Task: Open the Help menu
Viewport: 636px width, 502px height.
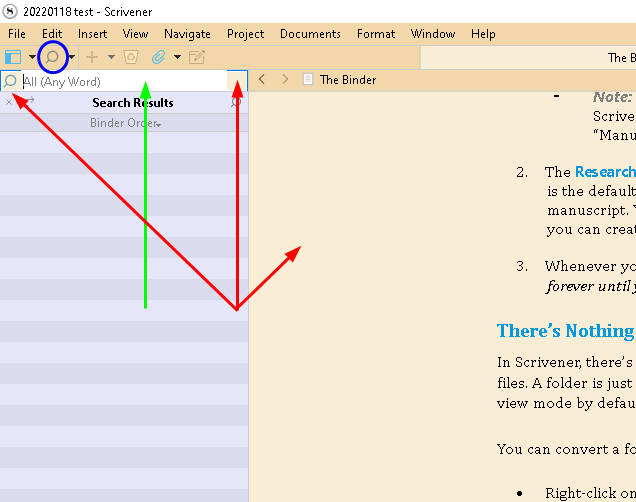Action: click(483, 34)
